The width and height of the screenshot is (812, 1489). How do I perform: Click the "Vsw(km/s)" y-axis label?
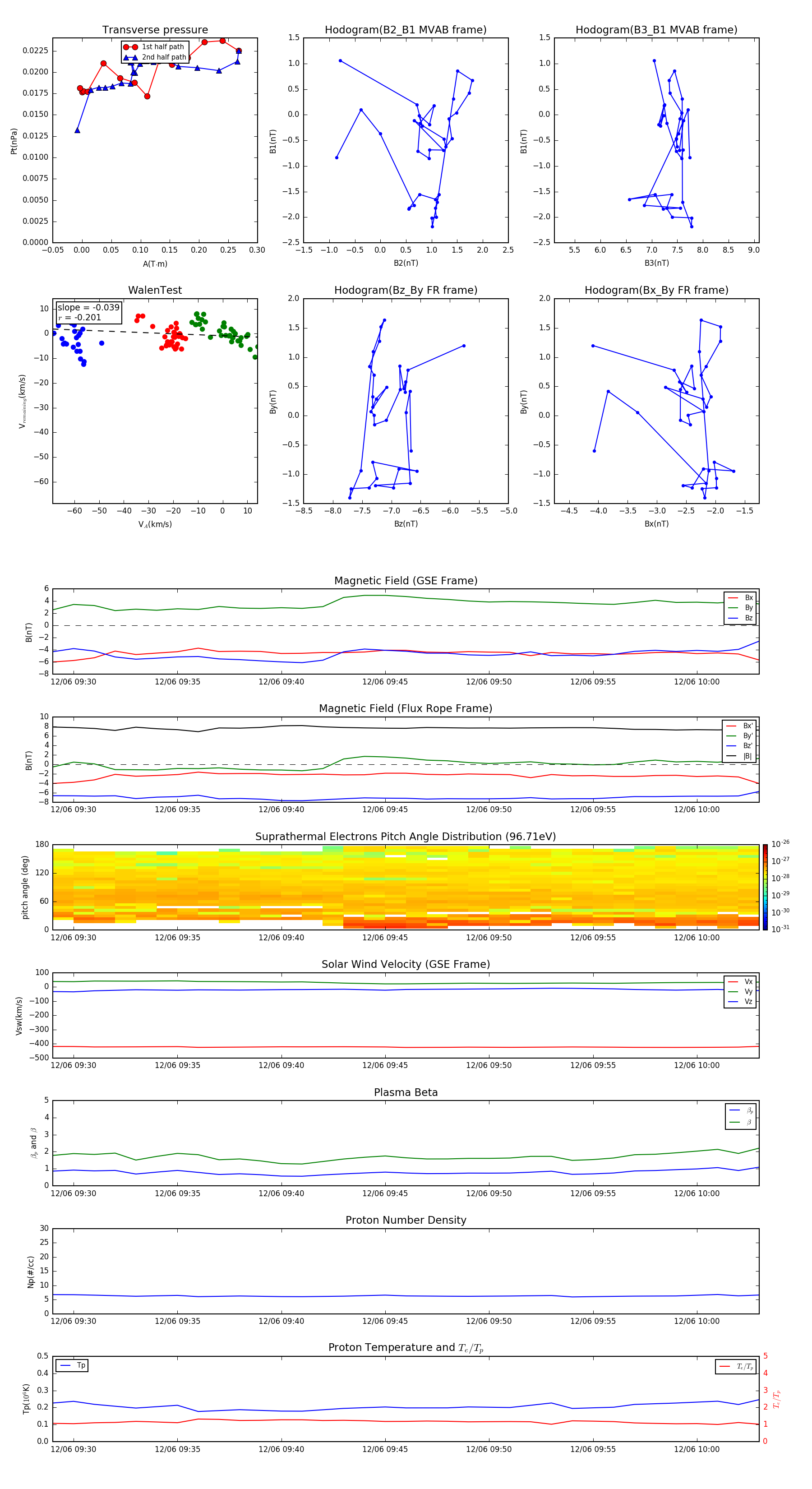click(19, 1016)
